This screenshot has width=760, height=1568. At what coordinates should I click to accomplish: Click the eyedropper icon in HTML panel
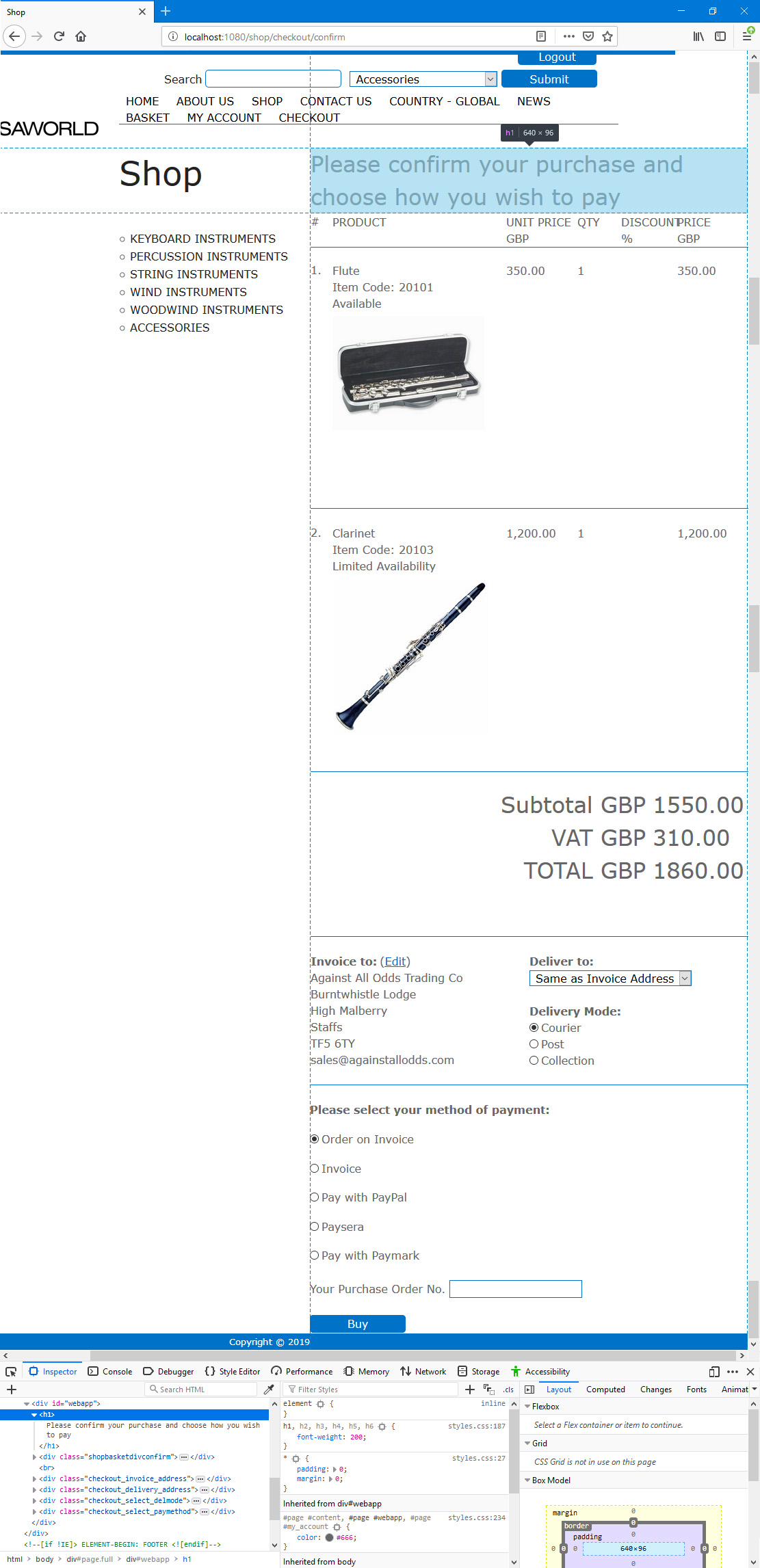pos(269,1389)
